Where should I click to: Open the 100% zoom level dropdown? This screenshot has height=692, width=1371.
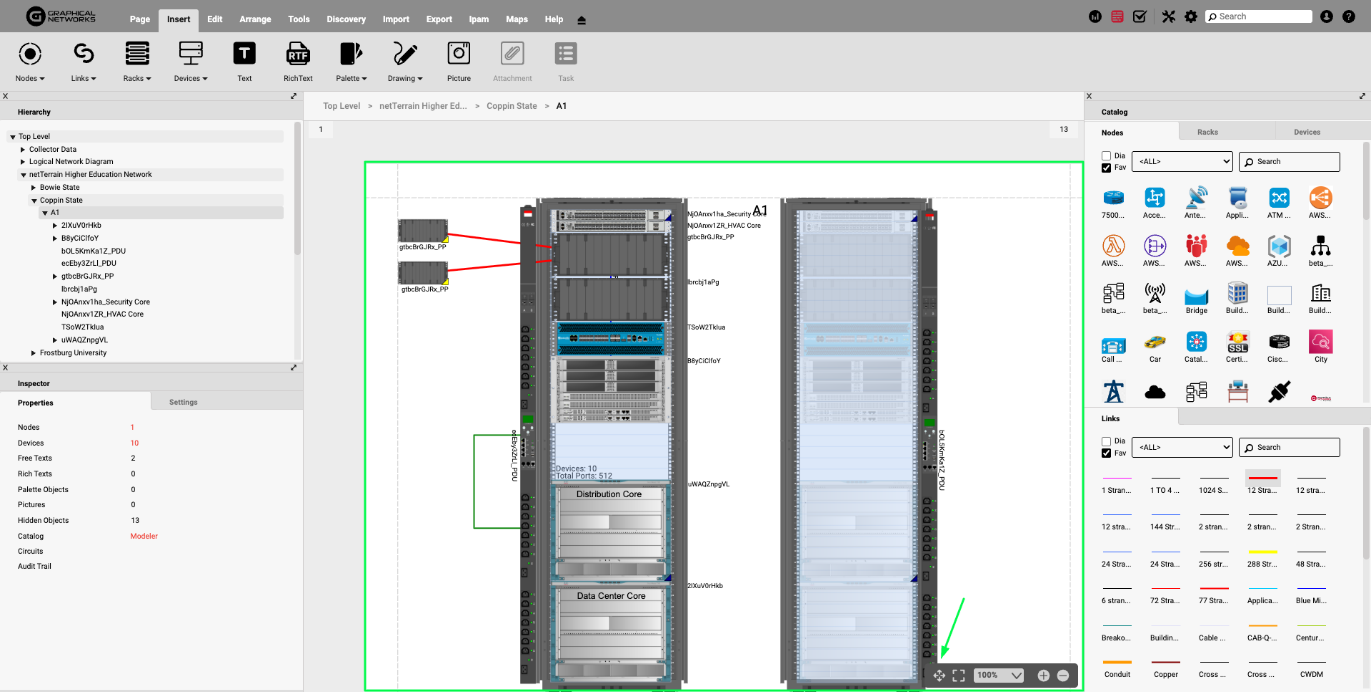coord(1000,676)
